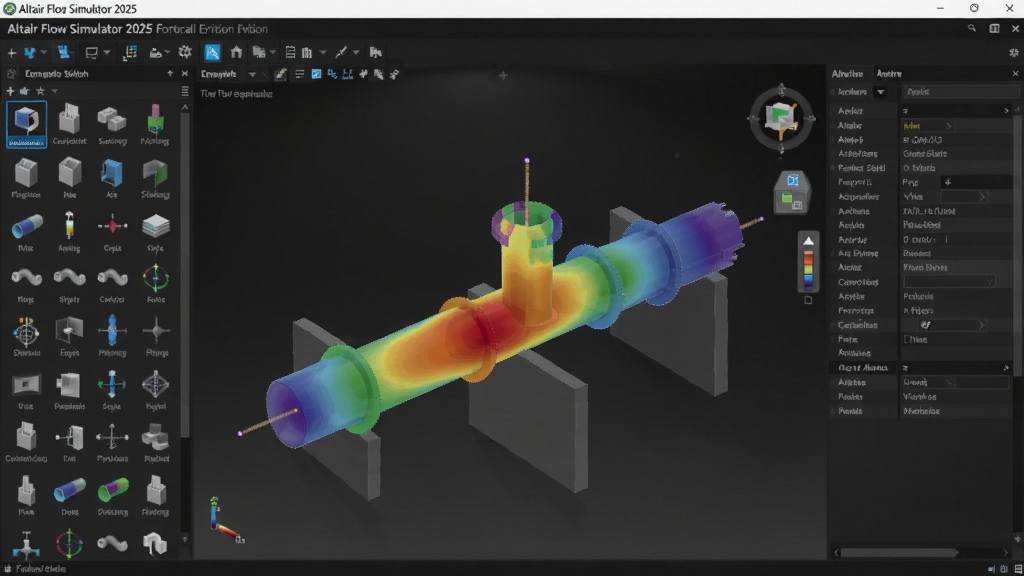Toggle the lines icon in secondary toolbar
This screenshot has height=576, width=1024.
(300, 74)
